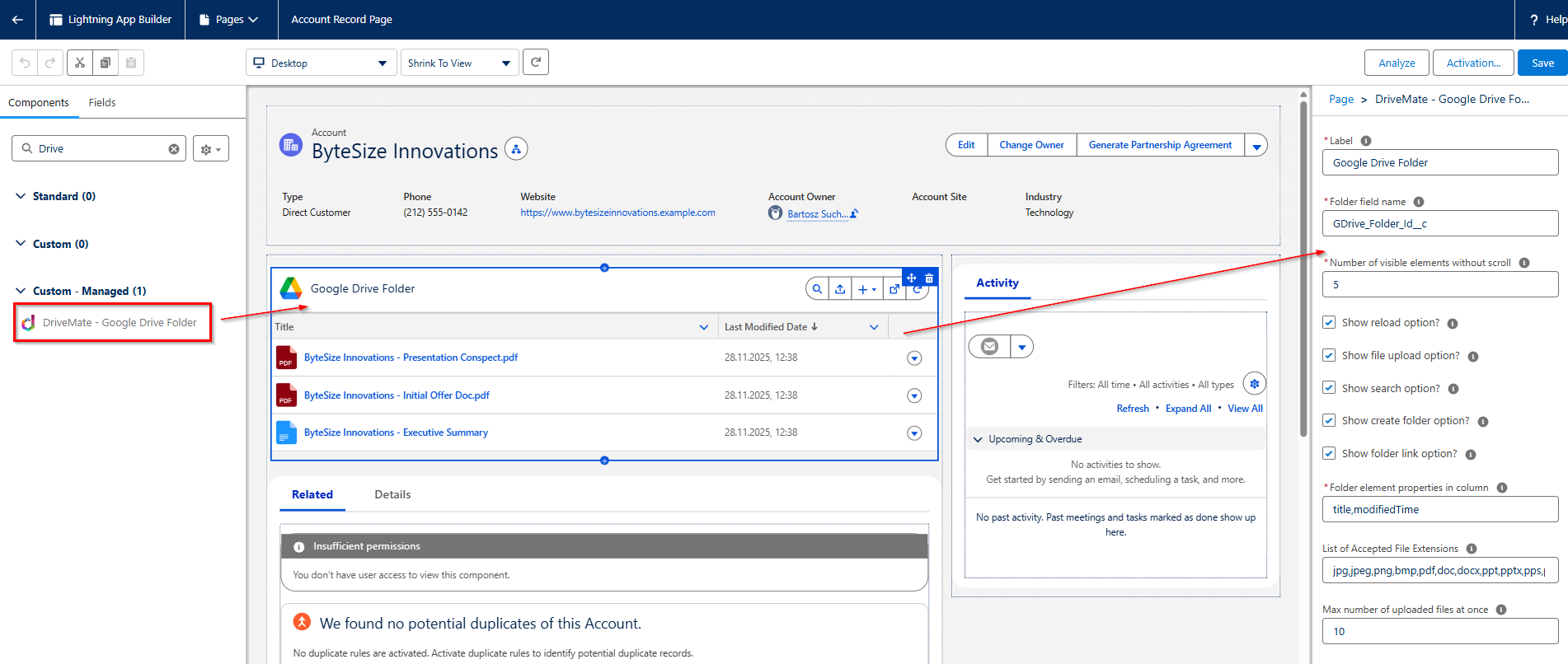Click the search icon in Google Drive Folder
Image resolution: width=1568 pixels, height=664 pixels.
point(817,289)
